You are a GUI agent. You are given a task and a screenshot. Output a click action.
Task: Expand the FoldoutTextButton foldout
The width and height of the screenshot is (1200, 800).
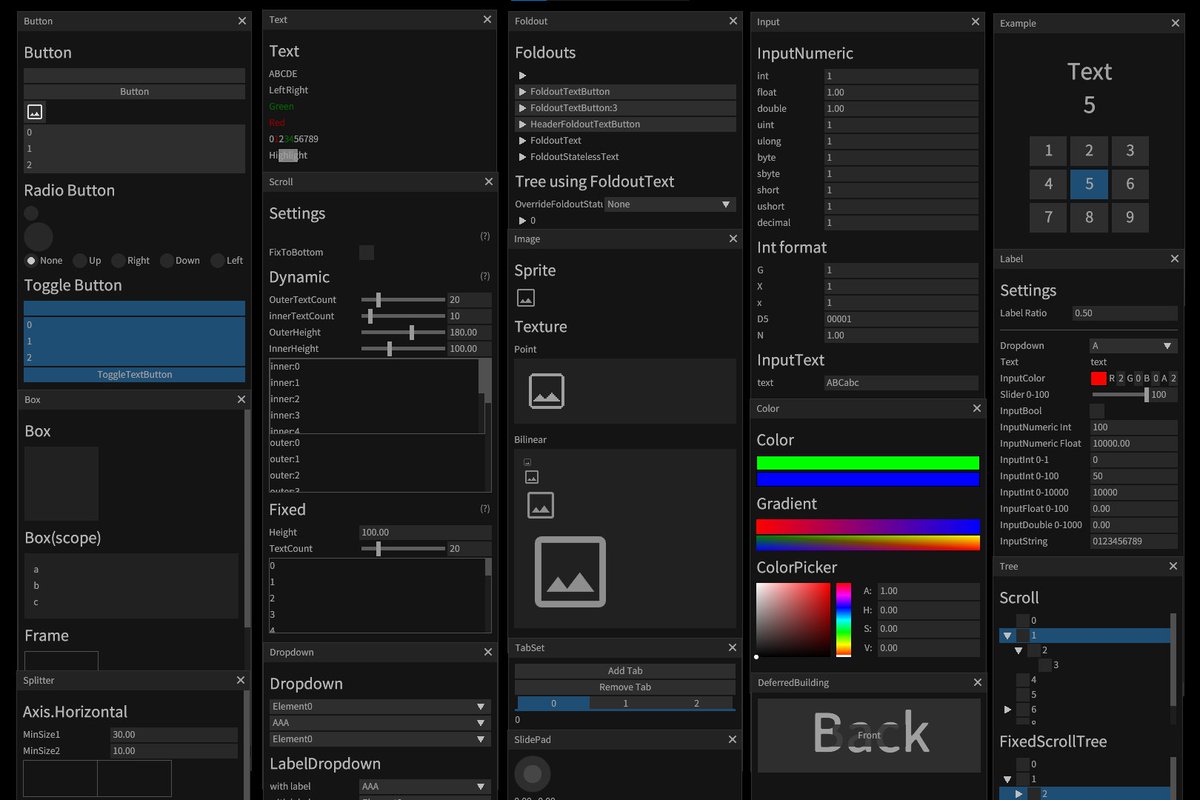coord(625,91)
